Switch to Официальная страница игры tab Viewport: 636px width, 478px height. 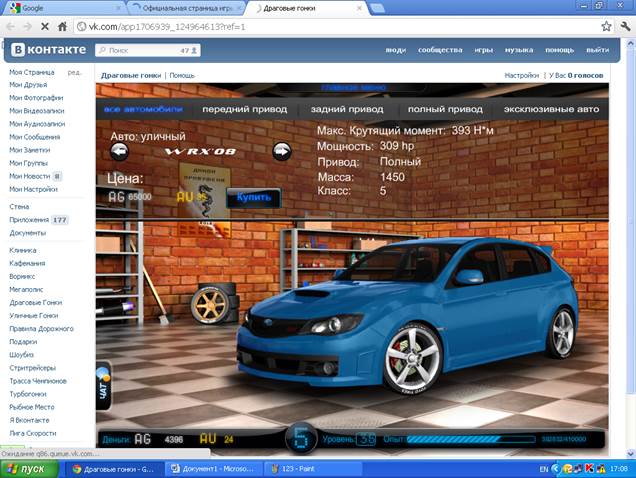click(x=187, y=8)
